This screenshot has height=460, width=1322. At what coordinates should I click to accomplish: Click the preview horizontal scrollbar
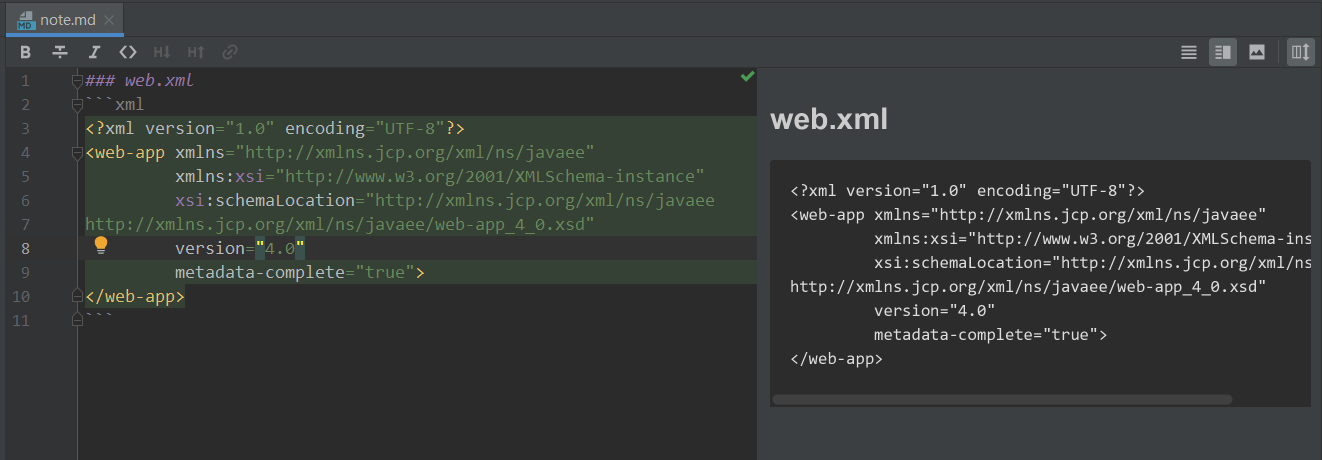click(1001, 399)
